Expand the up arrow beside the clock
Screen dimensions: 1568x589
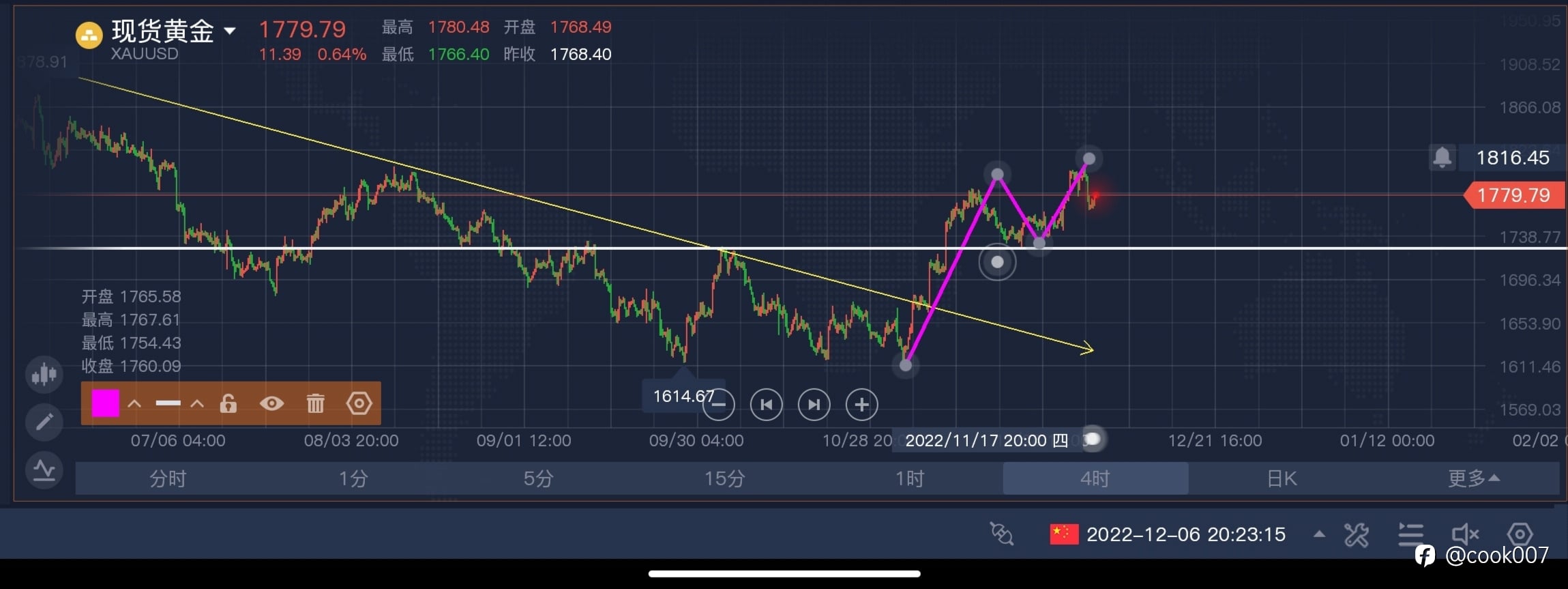(1320, 534)
